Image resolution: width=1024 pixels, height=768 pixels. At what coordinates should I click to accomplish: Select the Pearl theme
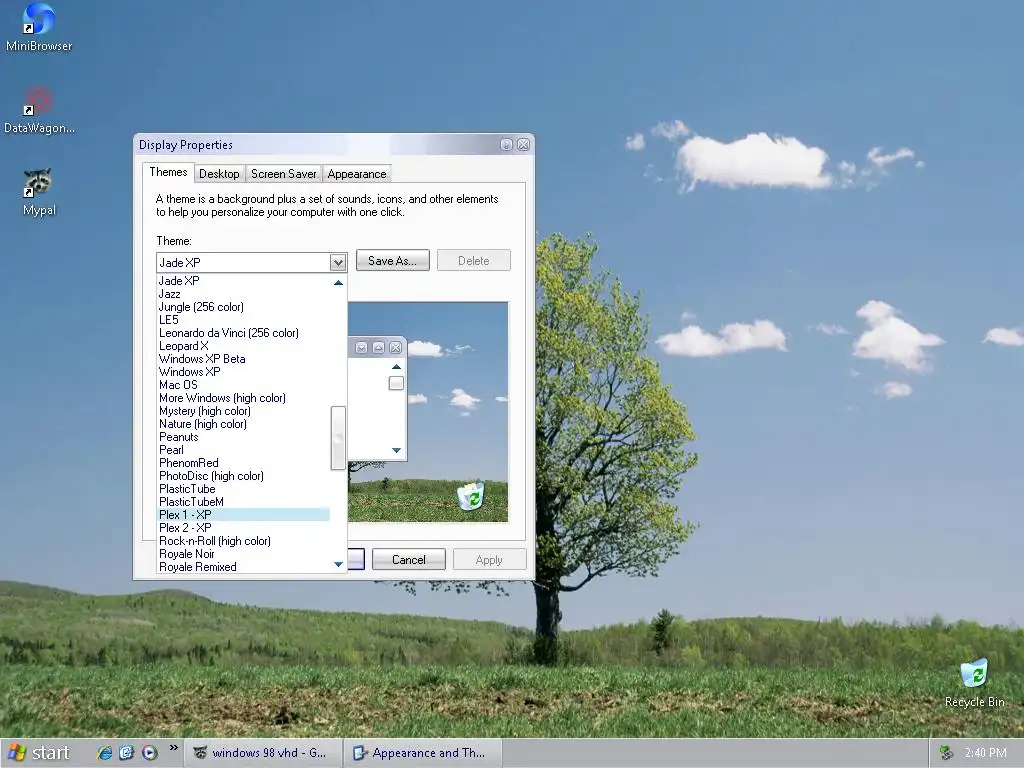(244, 450)
